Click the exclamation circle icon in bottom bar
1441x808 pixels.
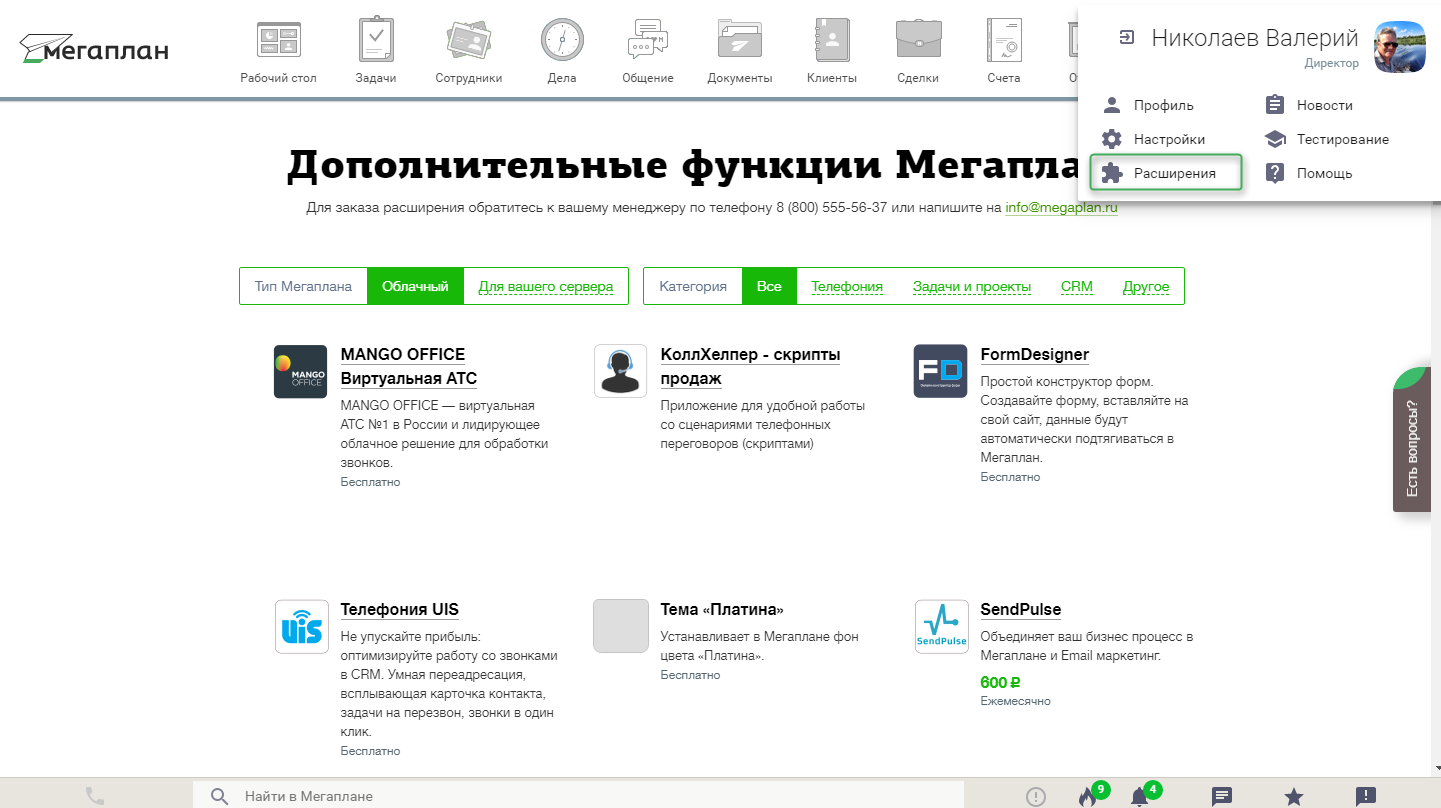click(x=1036, y=796)
